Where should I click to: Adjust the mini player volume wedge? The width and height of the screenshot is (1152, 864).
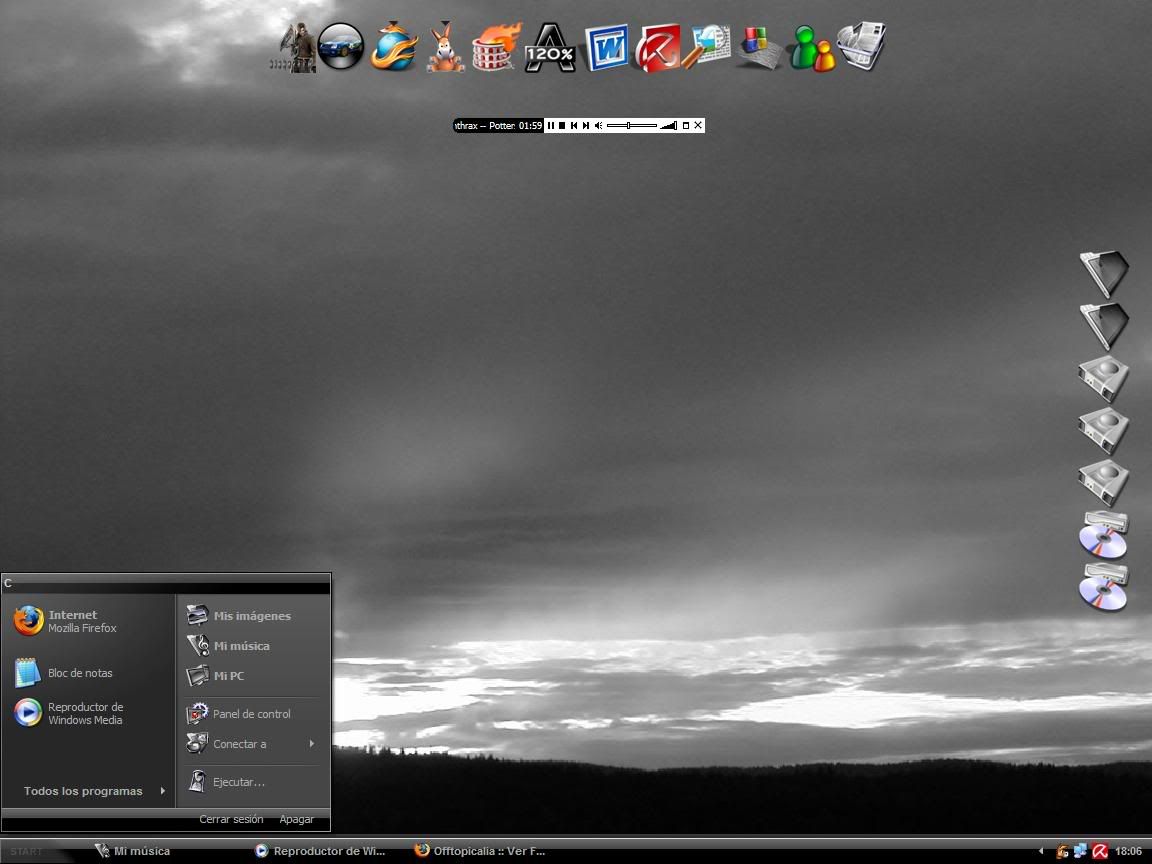click(669, 126)
